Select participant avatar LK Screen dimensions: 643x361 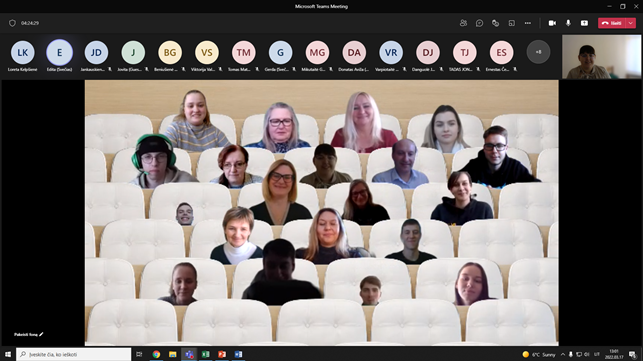pyautogui.click(x=23, y=52)
